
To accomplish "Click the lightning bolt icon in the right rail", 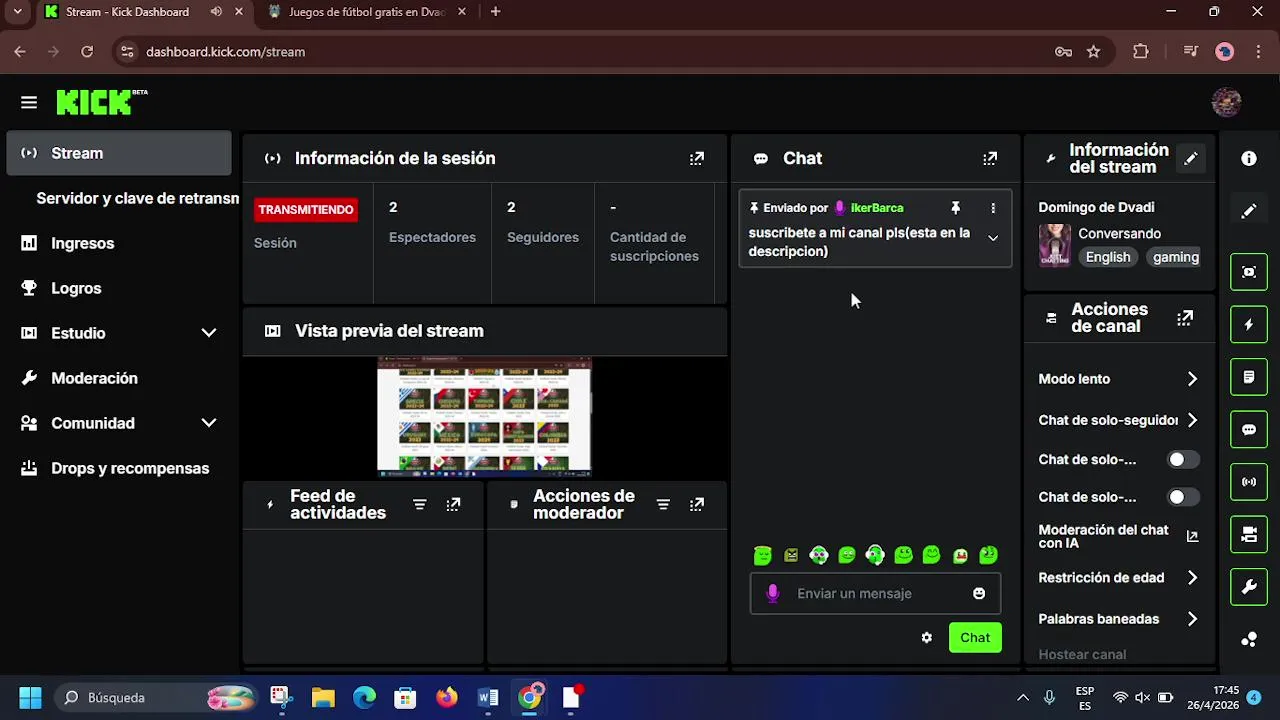I will pos(1249,324).
